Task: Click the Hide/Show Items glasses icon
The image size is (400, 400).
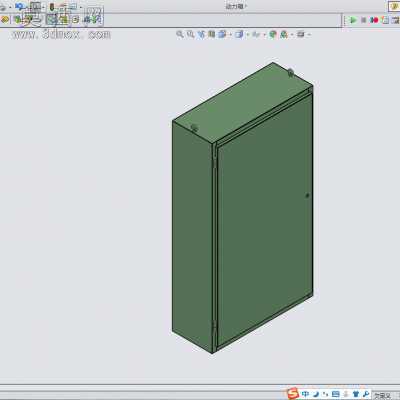Action: (x=256, y=34)
